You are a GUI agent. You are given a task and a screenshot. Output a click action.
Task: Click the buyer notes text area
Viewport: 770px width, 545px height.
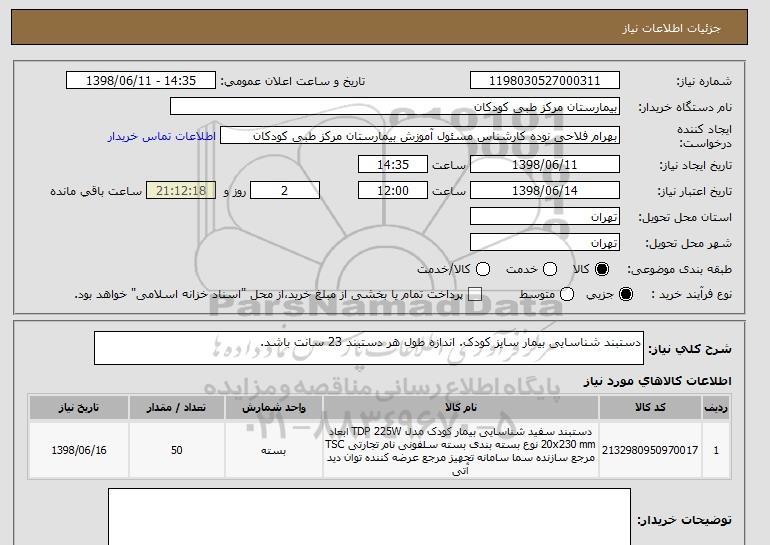(369, 517)
